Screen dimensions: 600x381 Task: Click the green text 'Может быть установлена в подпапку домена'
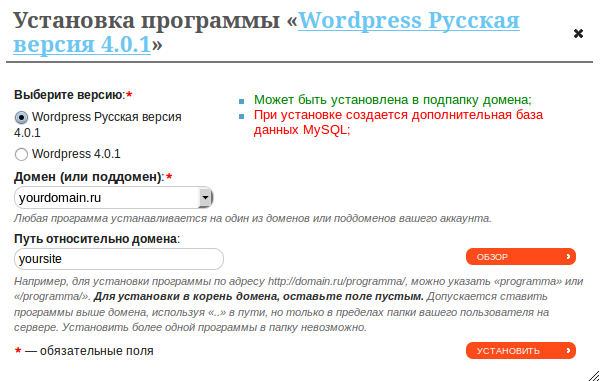[393, 100]
